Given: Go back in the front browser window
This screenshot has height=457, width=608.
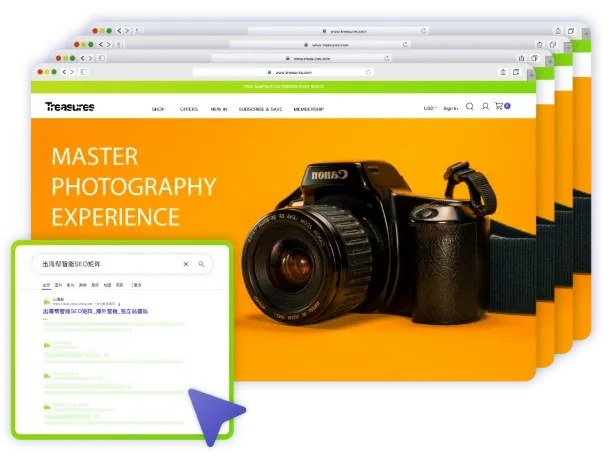Looking at the screenshot, I should tap(64, 72).
